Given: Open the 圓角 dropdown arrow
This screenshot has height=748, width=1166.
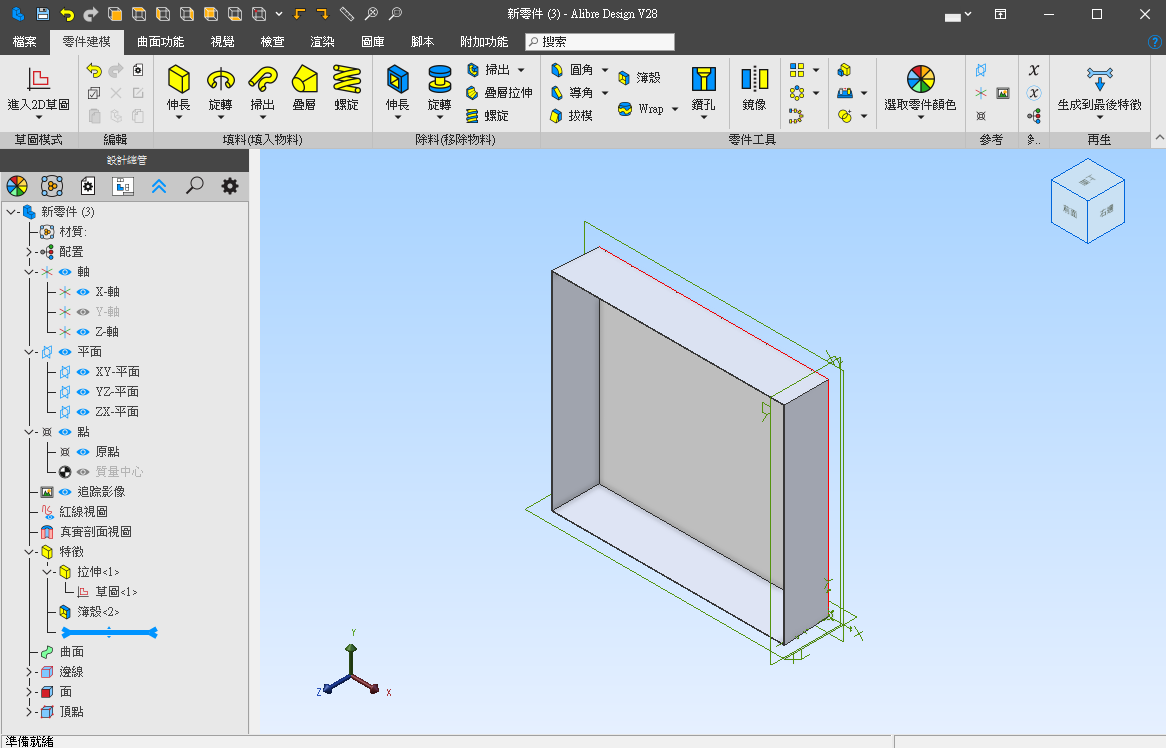Looking at the screenshot, I should pos(605,70).
